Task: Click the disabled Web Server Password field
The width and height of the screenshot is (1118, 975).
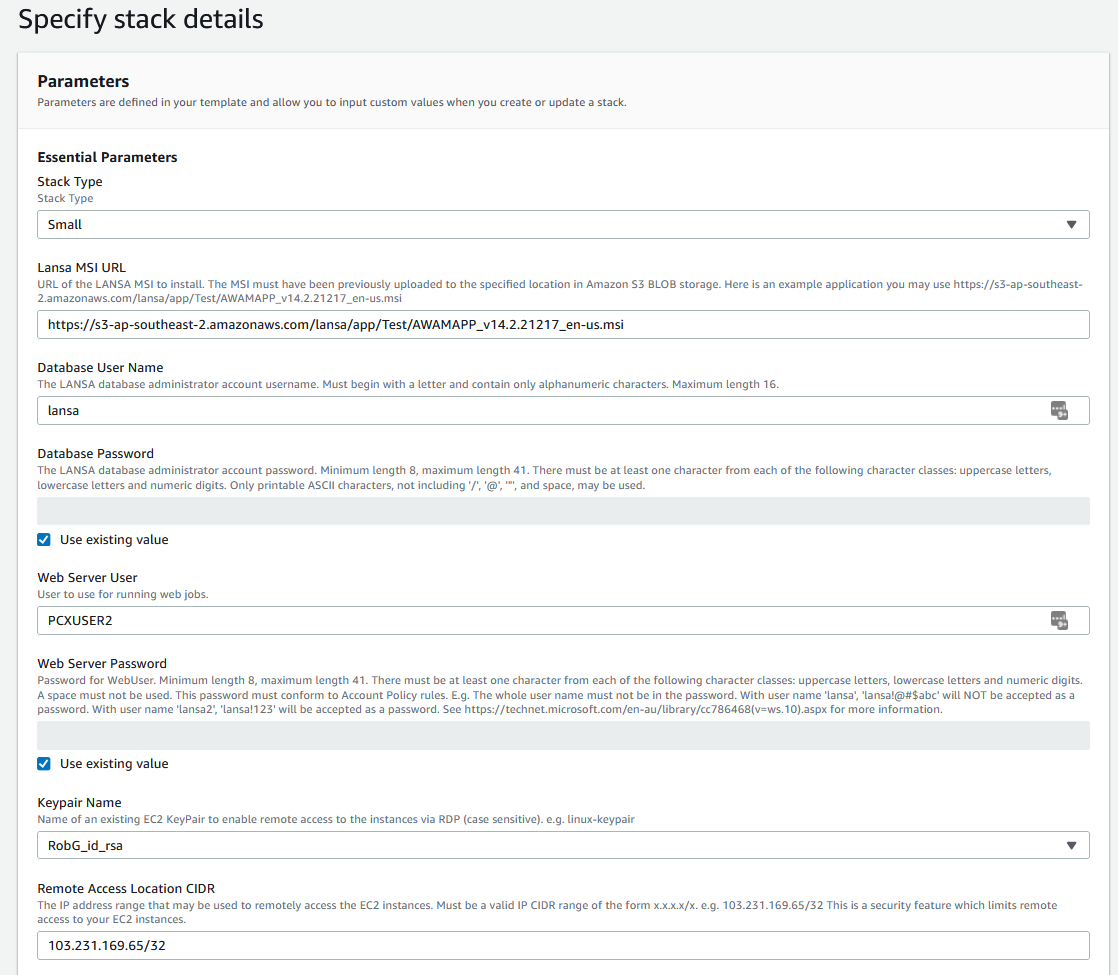Action: [563, 736]
